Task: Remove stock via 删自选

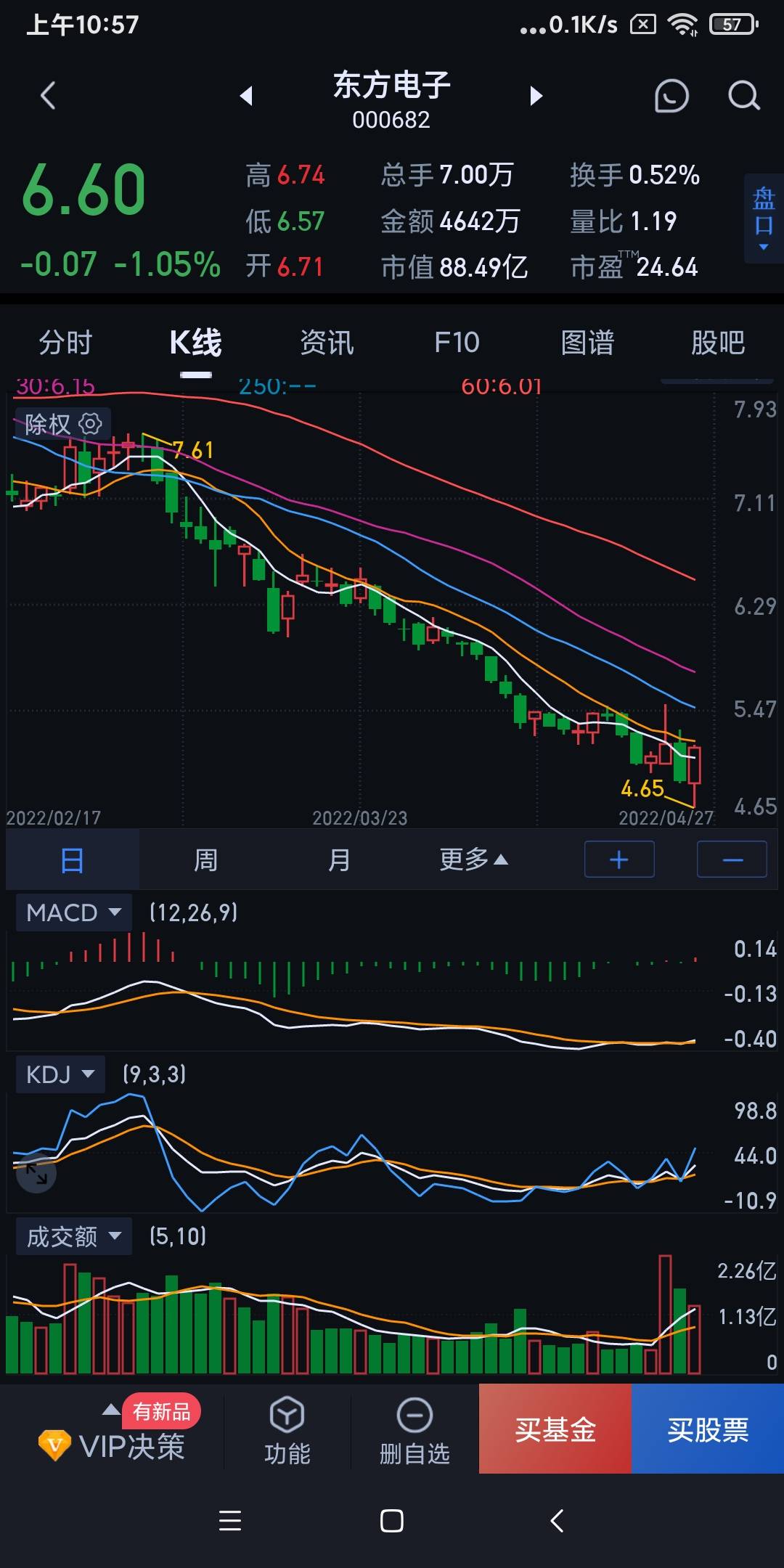Action: 415,1430
